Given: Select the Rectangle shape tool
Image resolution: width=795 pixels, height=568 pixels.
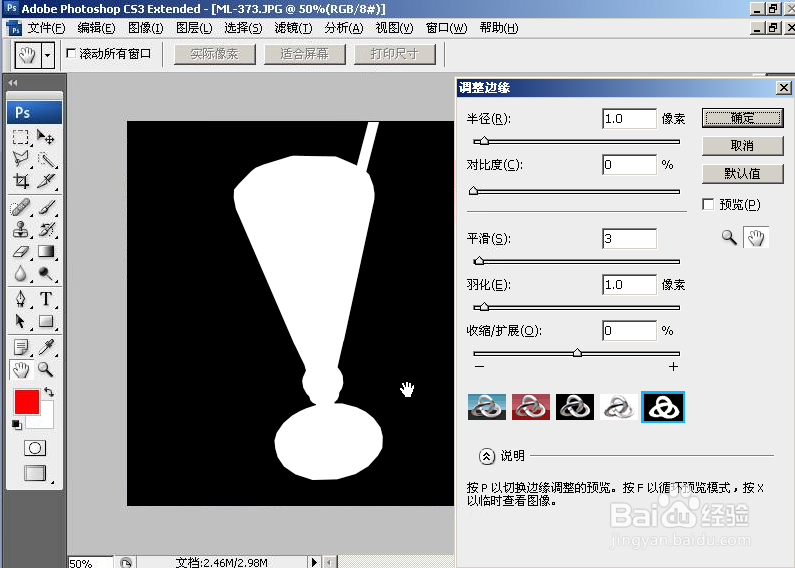Looking at the screenshot, I should (46, 321).
